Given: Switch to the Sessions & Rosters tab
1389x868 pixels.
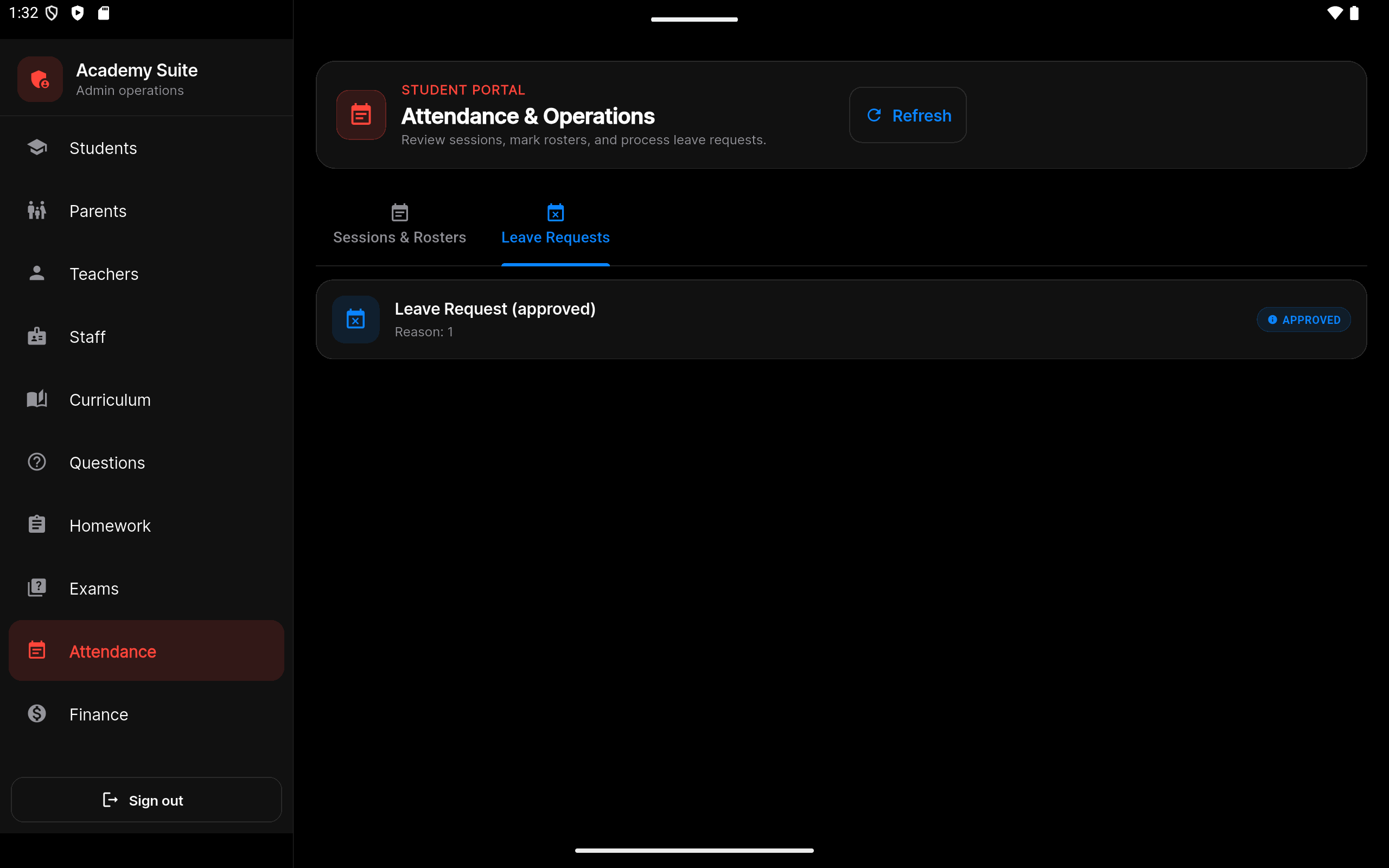Looking at the screenshot, I should point(399,226).
